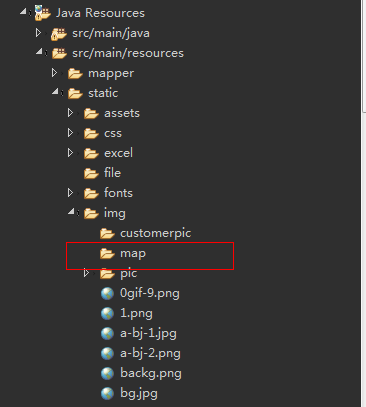This screenshot has width=366, height=407.
Task: Select the fonts folder name
Action: (x=118, y=193)
